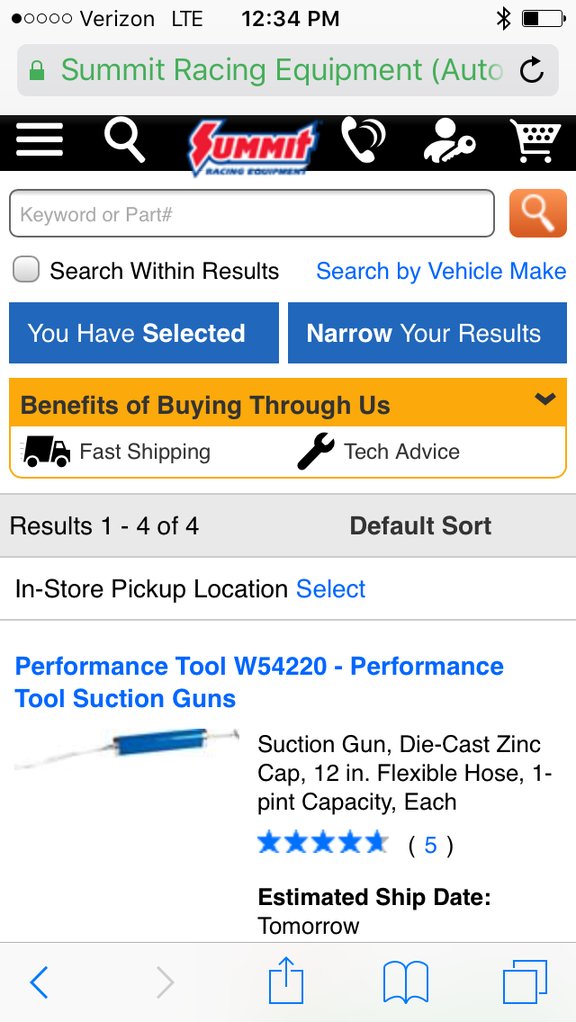Expand Benefits of Buying Through Us
Viewport: 576px width, 1022px height.
[x=287, y=405]
